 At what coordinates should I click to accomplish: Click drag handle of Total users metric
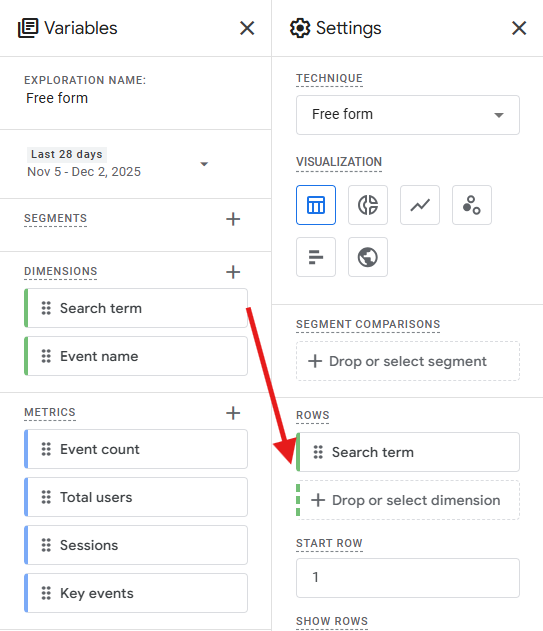tap(46, 497)
